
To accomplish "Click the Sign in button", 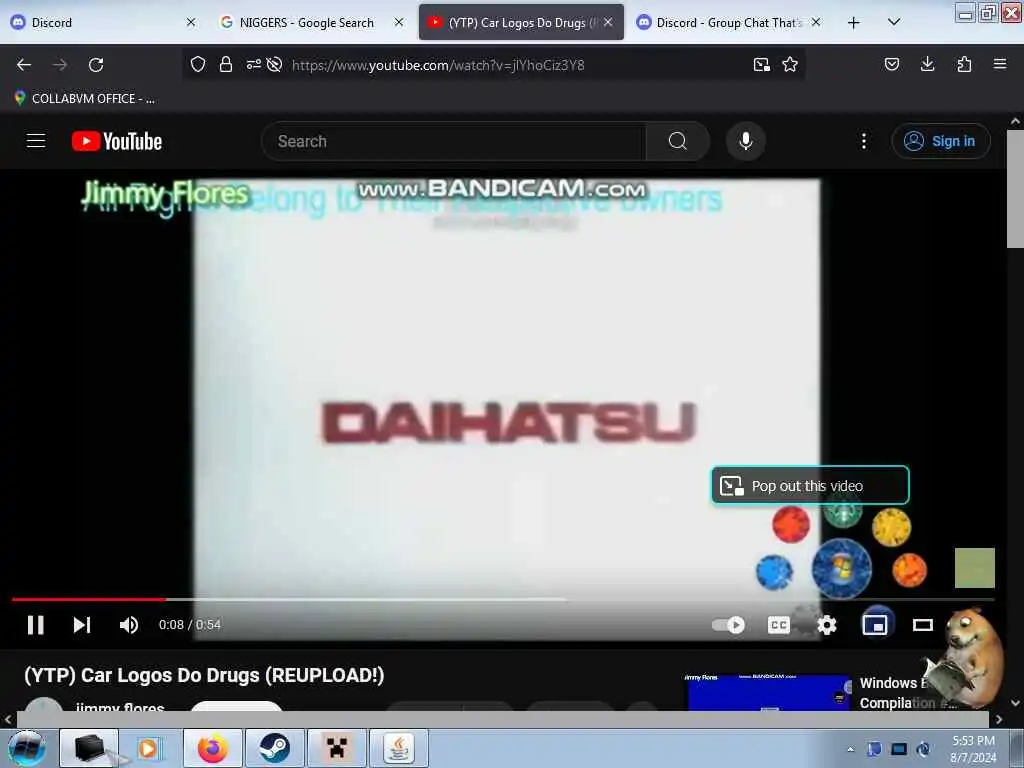I will pos(941,141).
